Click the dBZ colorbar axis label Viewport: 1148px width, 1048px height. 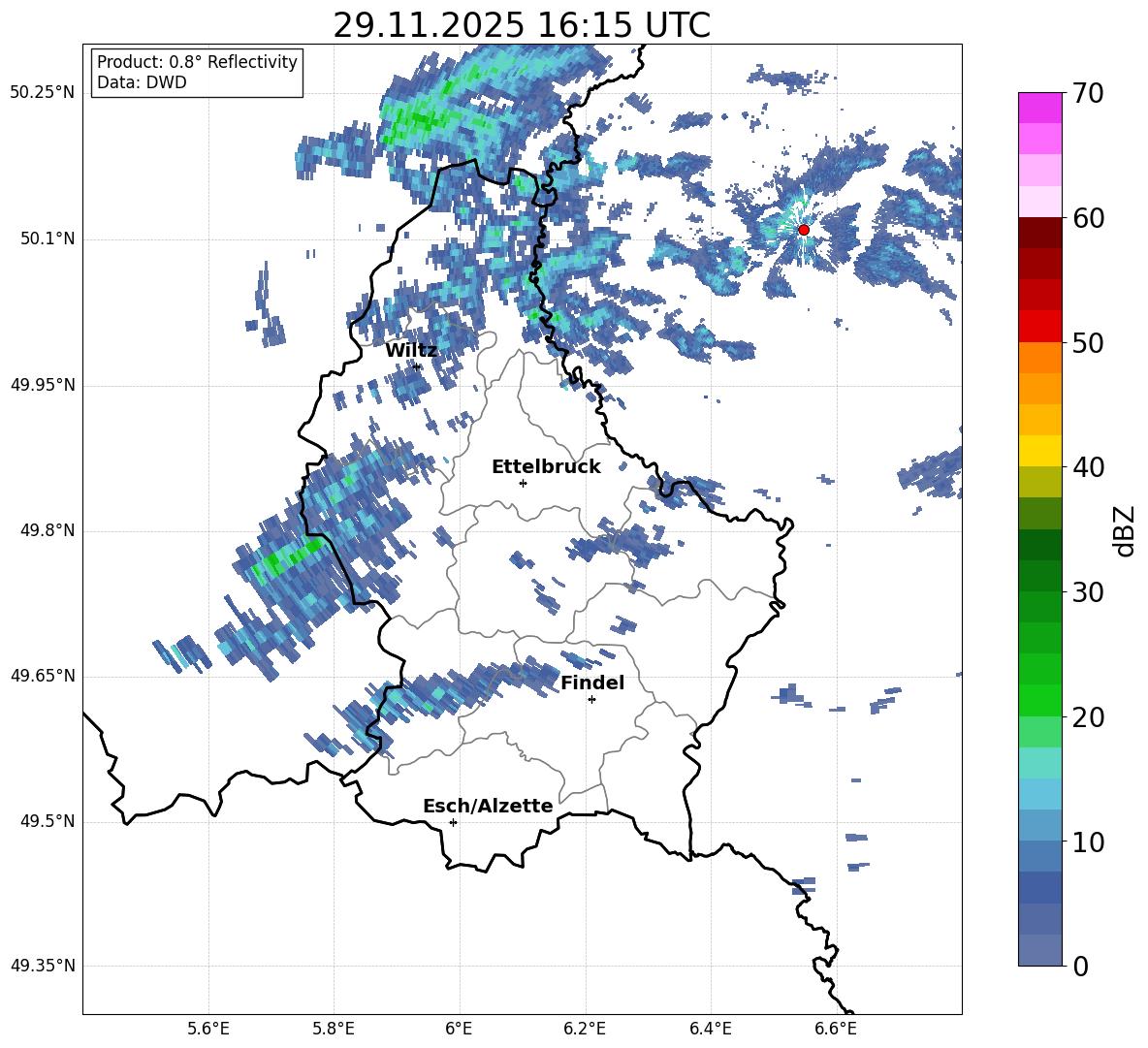tap(1125, 530)
